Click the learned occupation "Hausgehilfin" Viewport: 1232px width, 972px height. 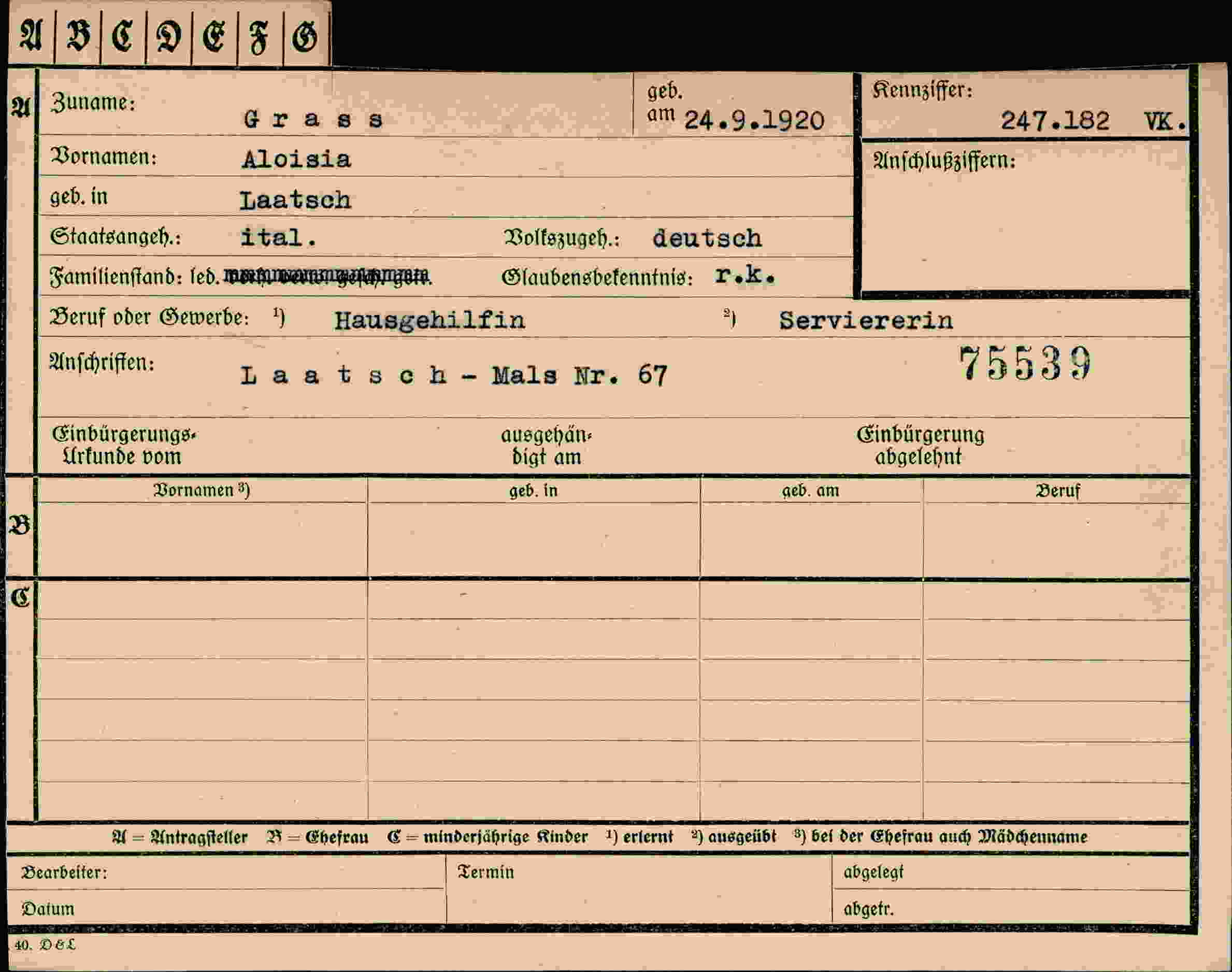(429, 320)
